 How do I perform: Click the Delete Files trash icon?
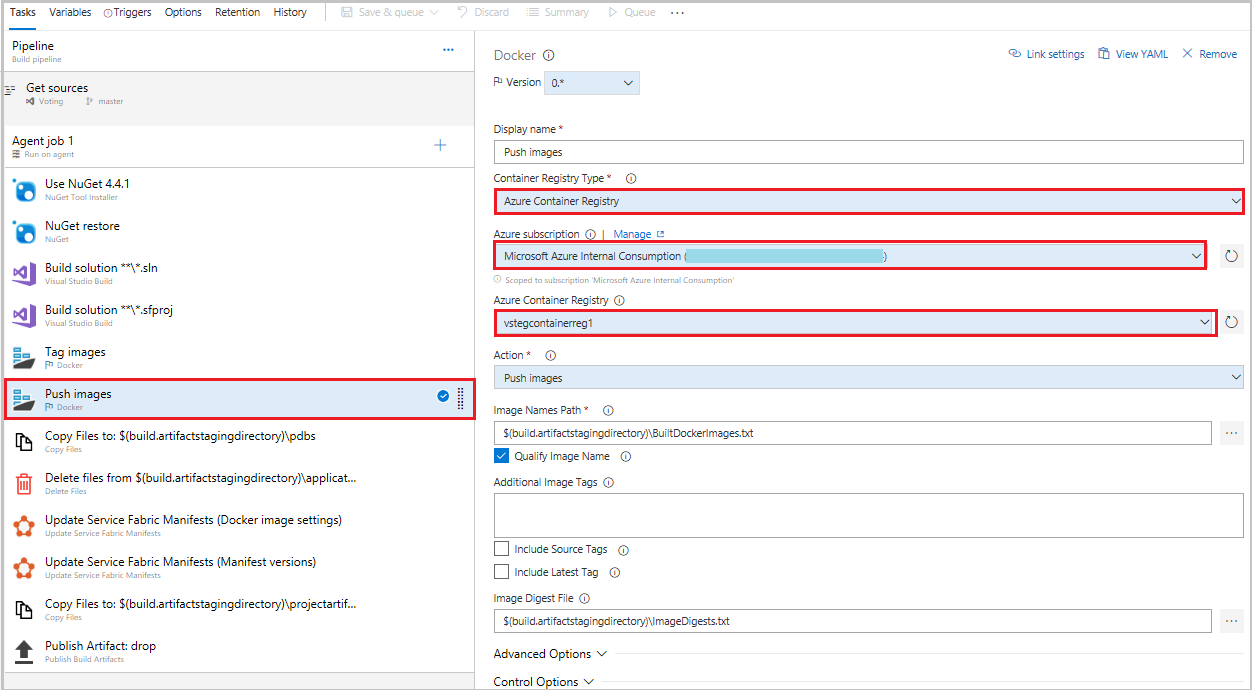pyautogui.click(x=23, y=483)
